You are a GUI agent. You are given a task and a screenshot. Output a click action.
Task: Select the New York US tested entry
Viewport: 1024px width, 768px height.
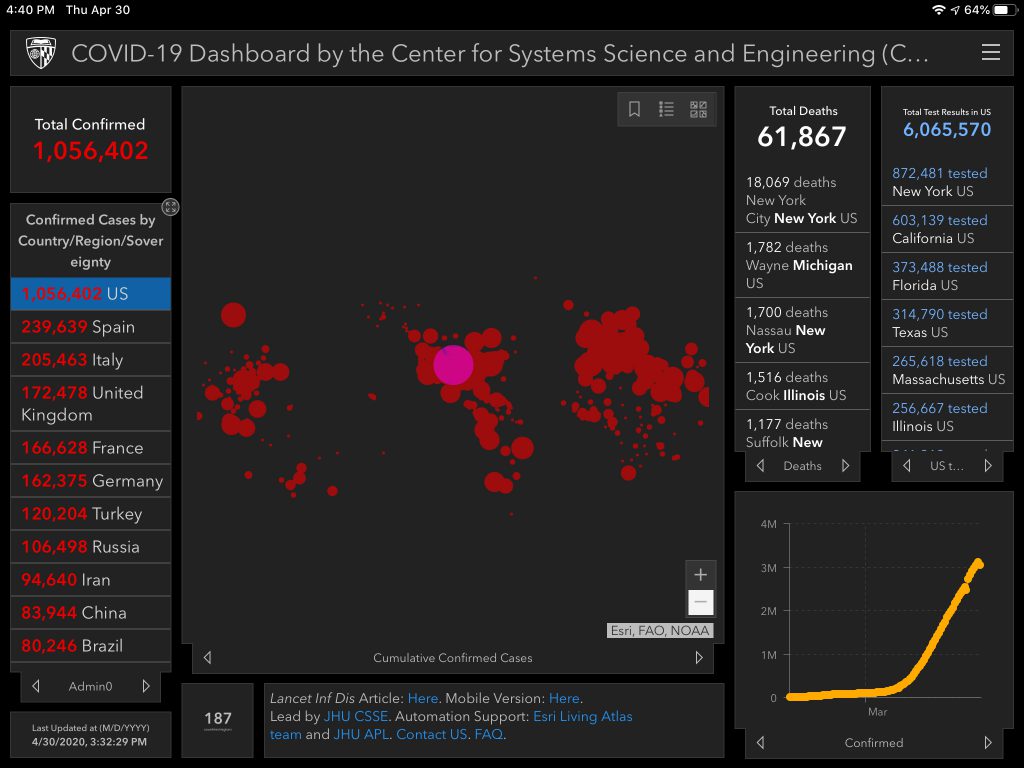pos(939,182)
